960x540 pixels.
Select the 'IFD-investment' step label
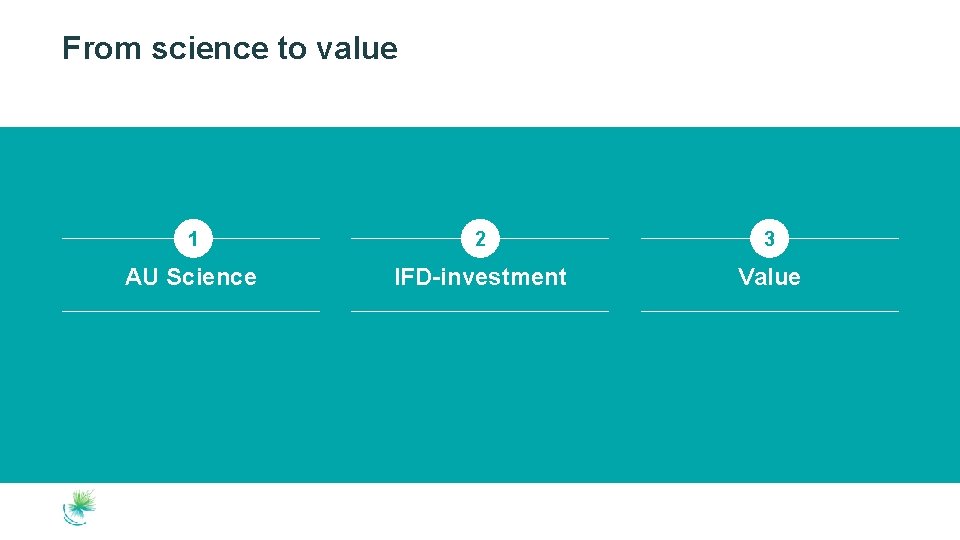click(480, 277)
